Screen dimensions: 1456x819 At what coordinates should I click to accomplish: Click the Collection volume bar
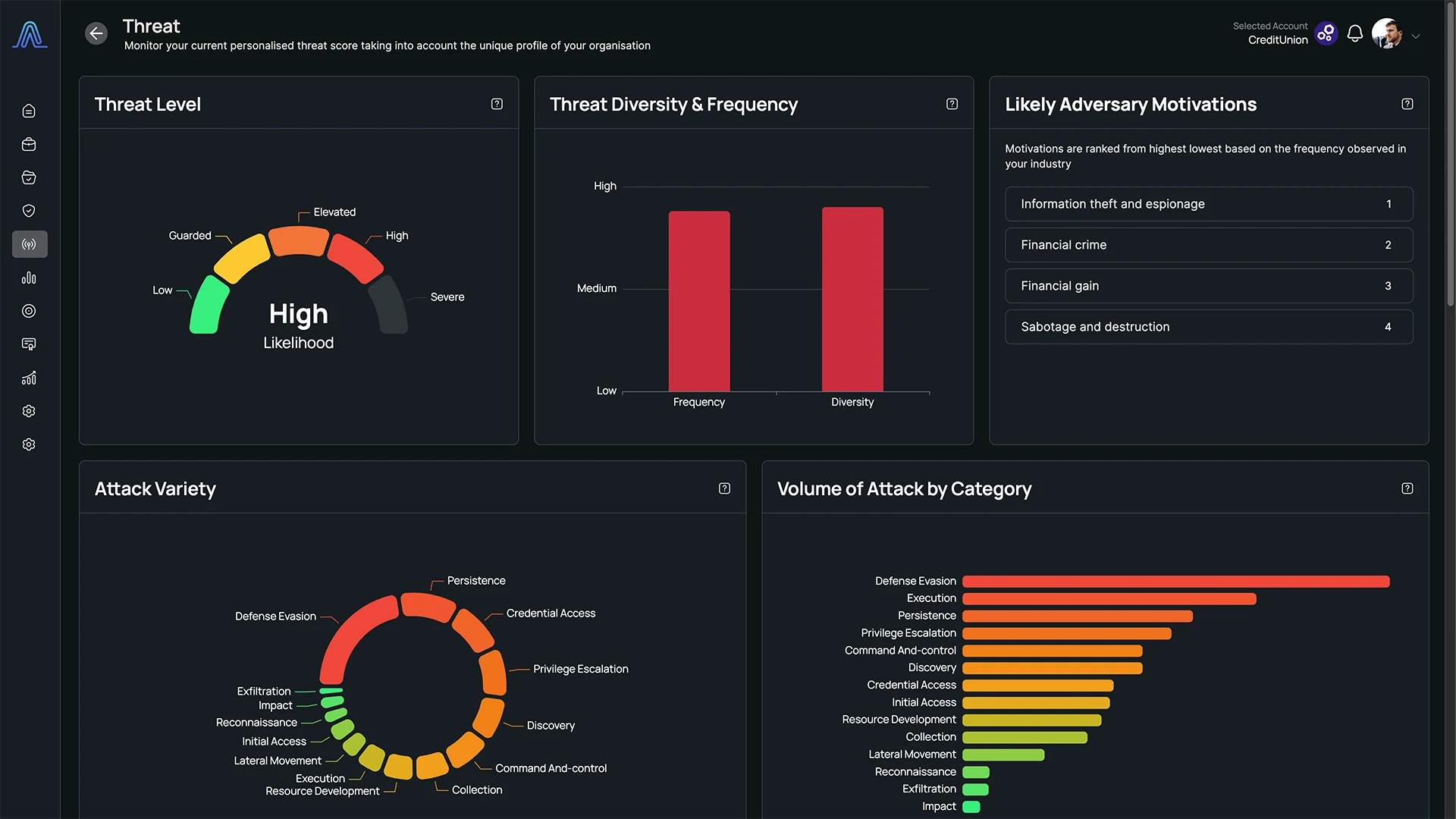(1025, 738)
